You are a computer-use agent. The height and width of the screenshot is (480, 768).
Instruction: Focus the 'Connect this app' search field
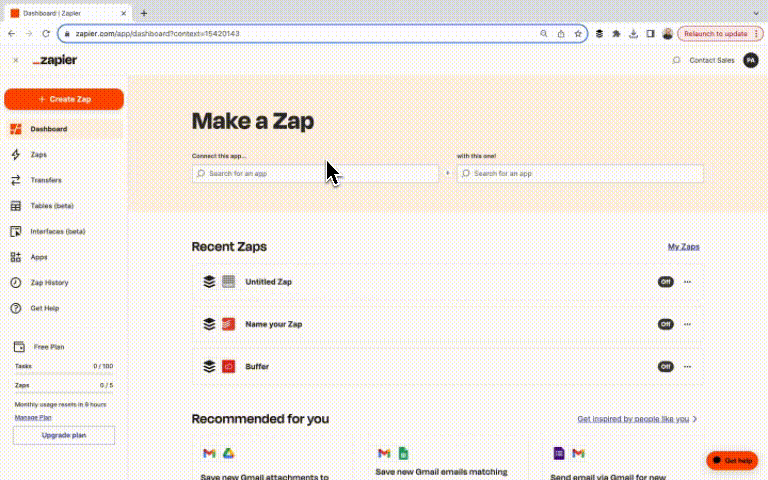click(315, 173)
